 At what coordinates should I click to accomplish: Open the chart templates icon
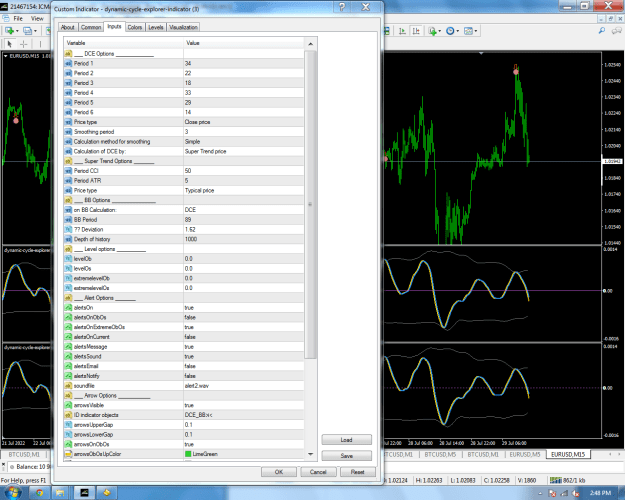(x=468, y=31)
